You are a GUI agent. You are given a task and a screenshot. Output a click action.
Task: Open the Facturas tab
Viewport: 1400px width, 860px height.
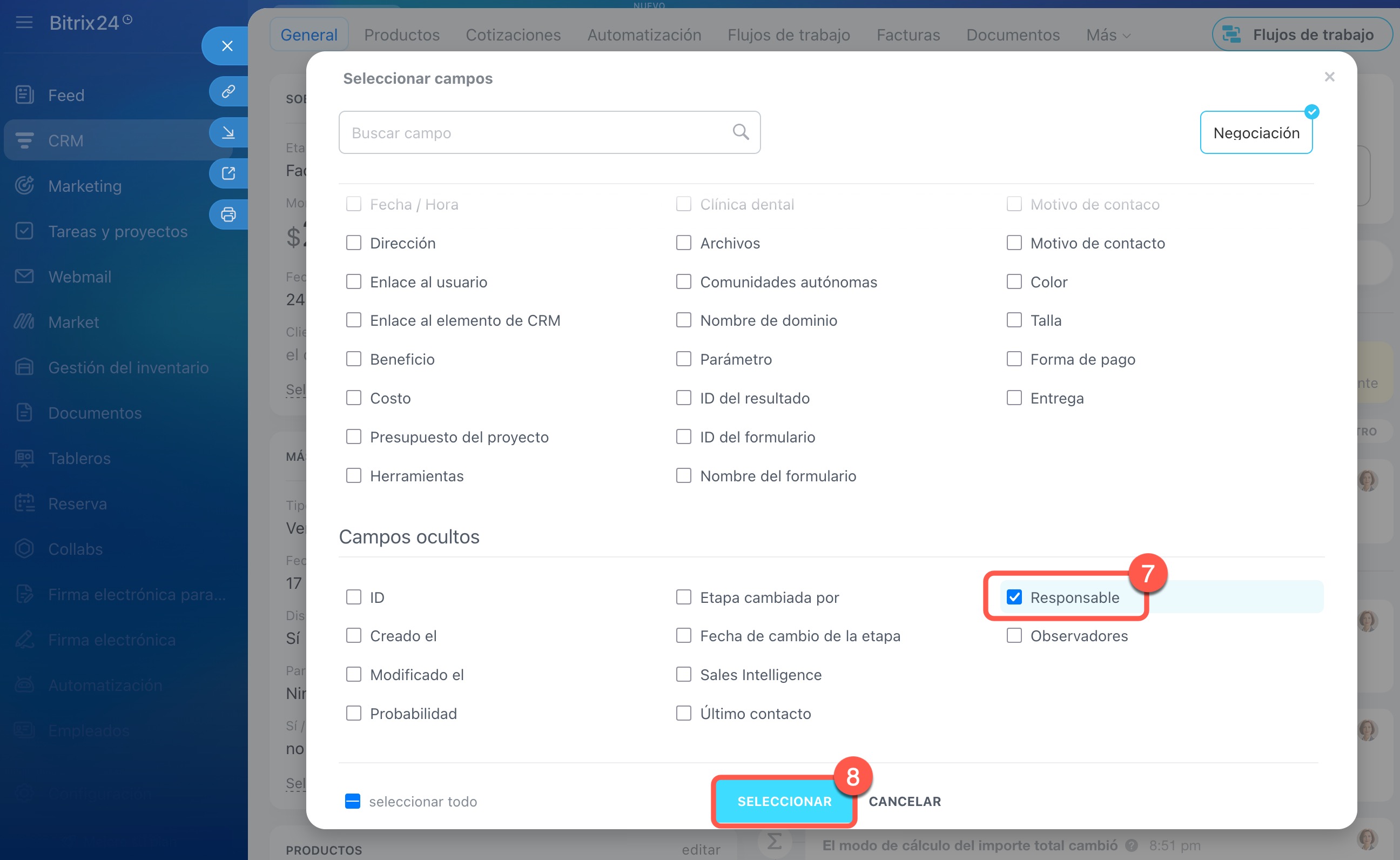coord(908,35)
